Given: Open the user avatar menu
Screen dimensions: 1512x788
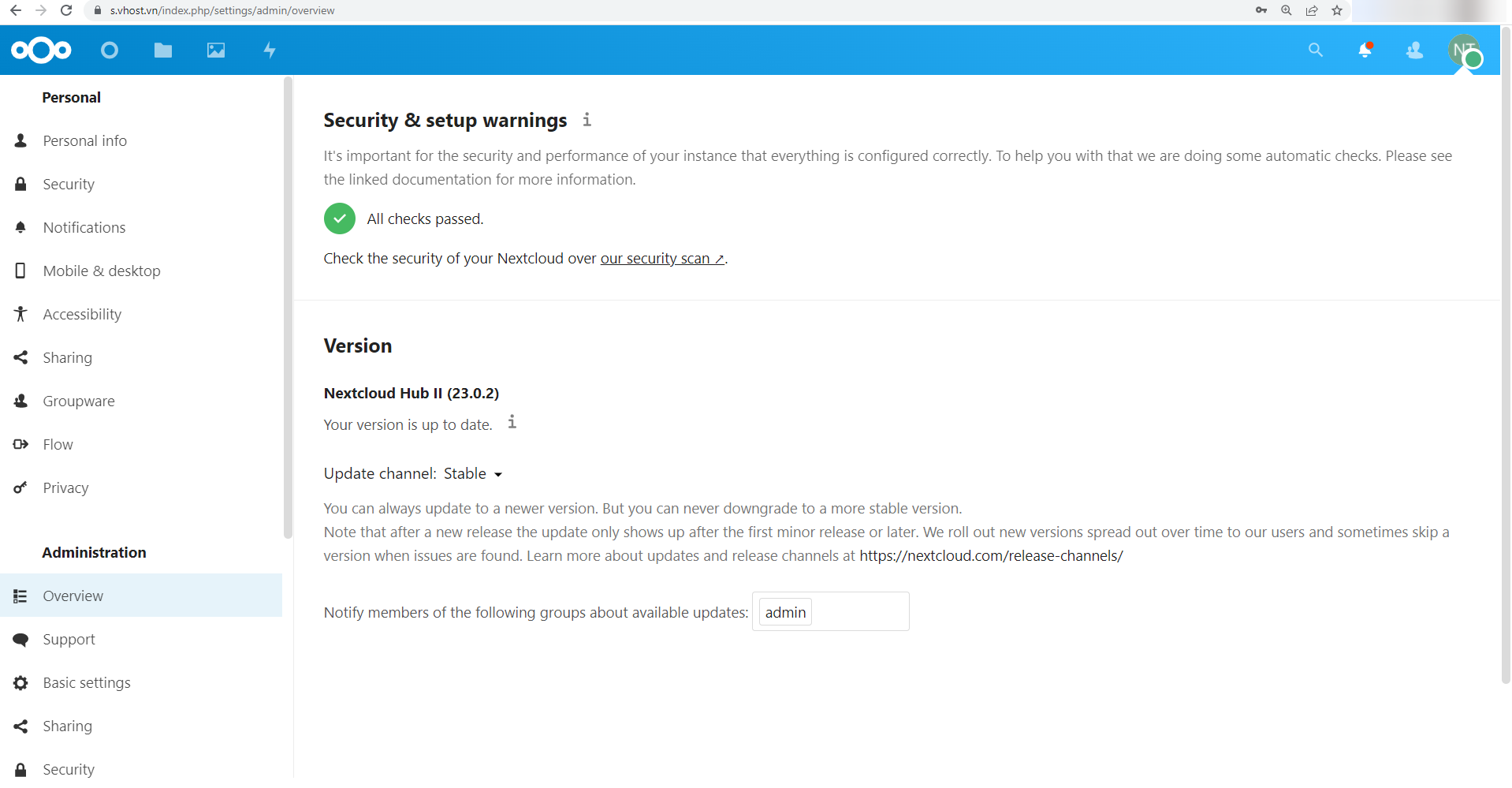Looking at the screenshot, I should pyautogui.click(x=1465, y=50).
